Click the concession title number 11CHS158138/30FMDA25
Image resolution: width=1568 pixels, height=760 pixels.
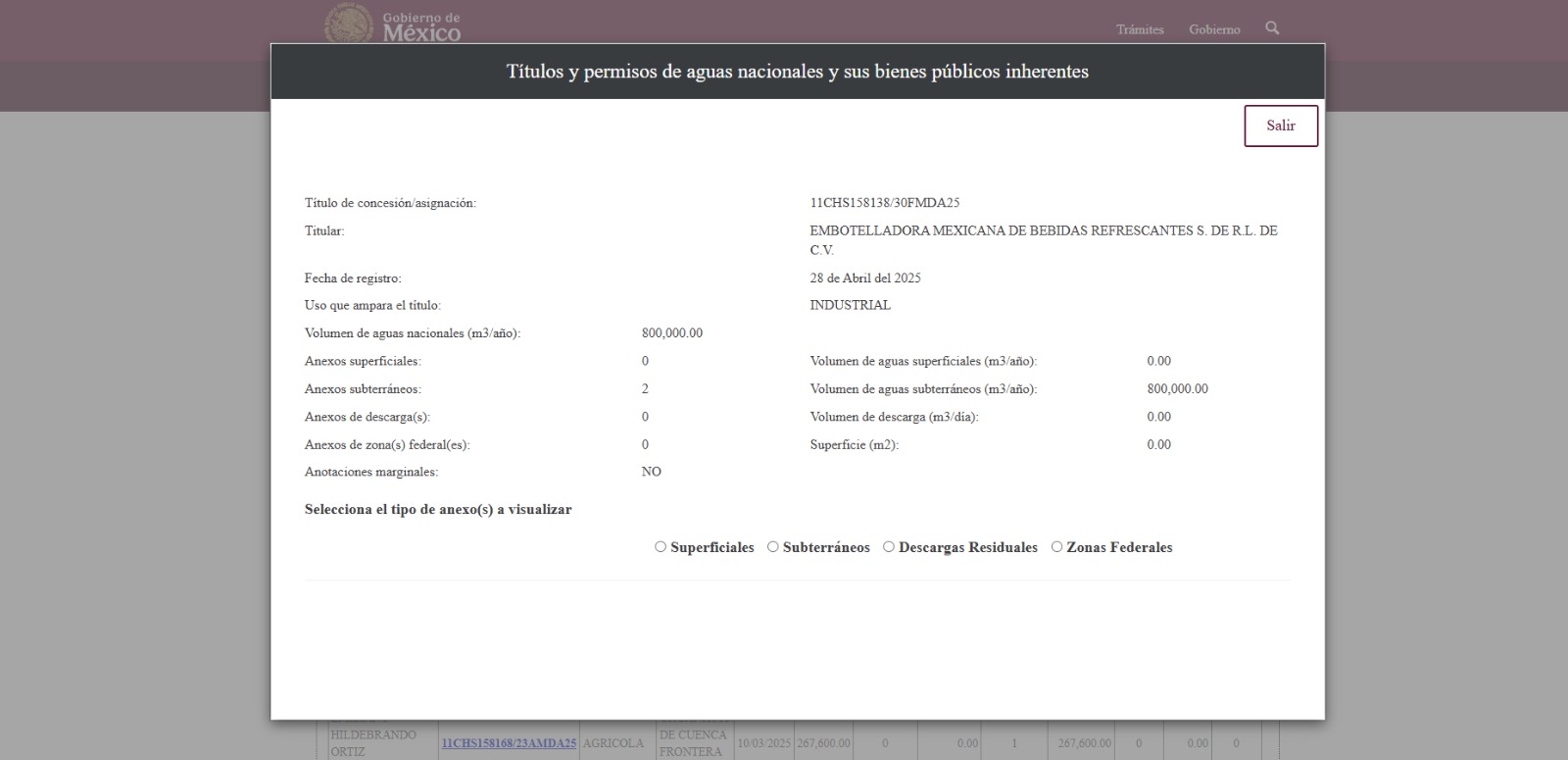click(x=884, y=203)
